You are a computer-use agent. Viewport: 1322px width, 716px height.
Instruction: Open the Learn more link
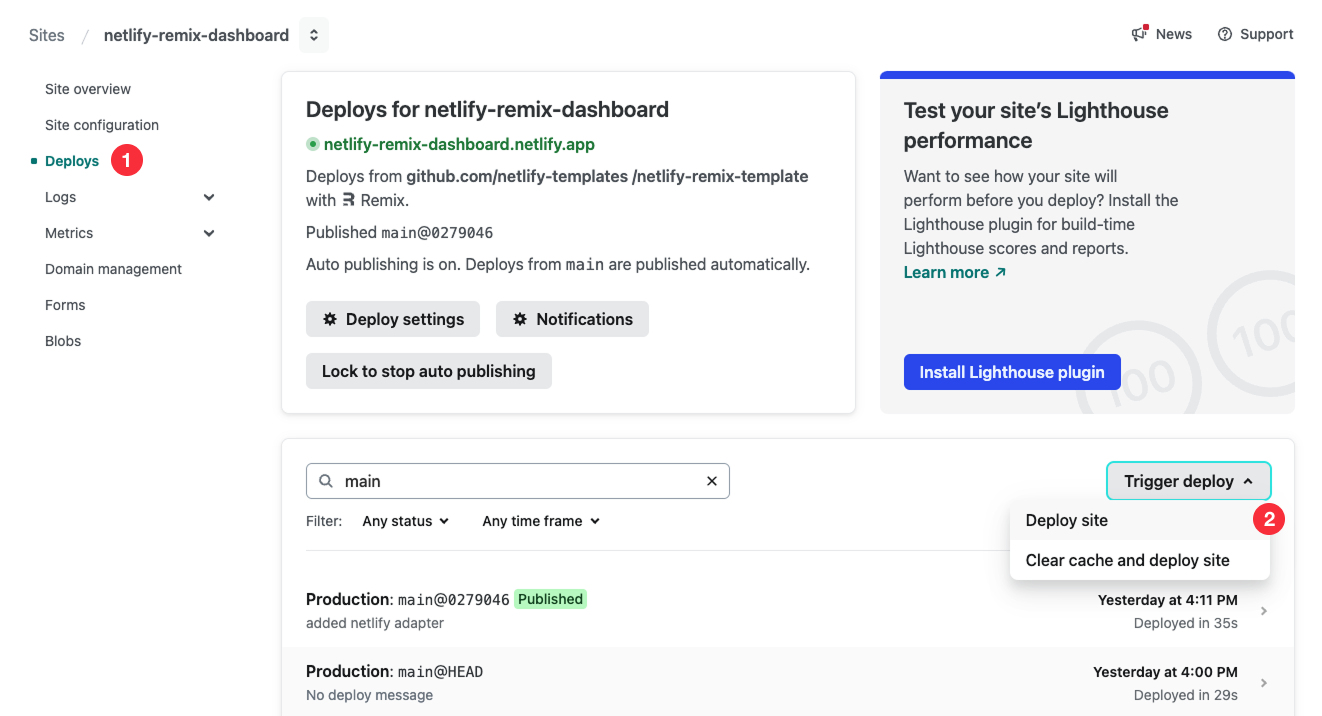[x=946, y=272]
